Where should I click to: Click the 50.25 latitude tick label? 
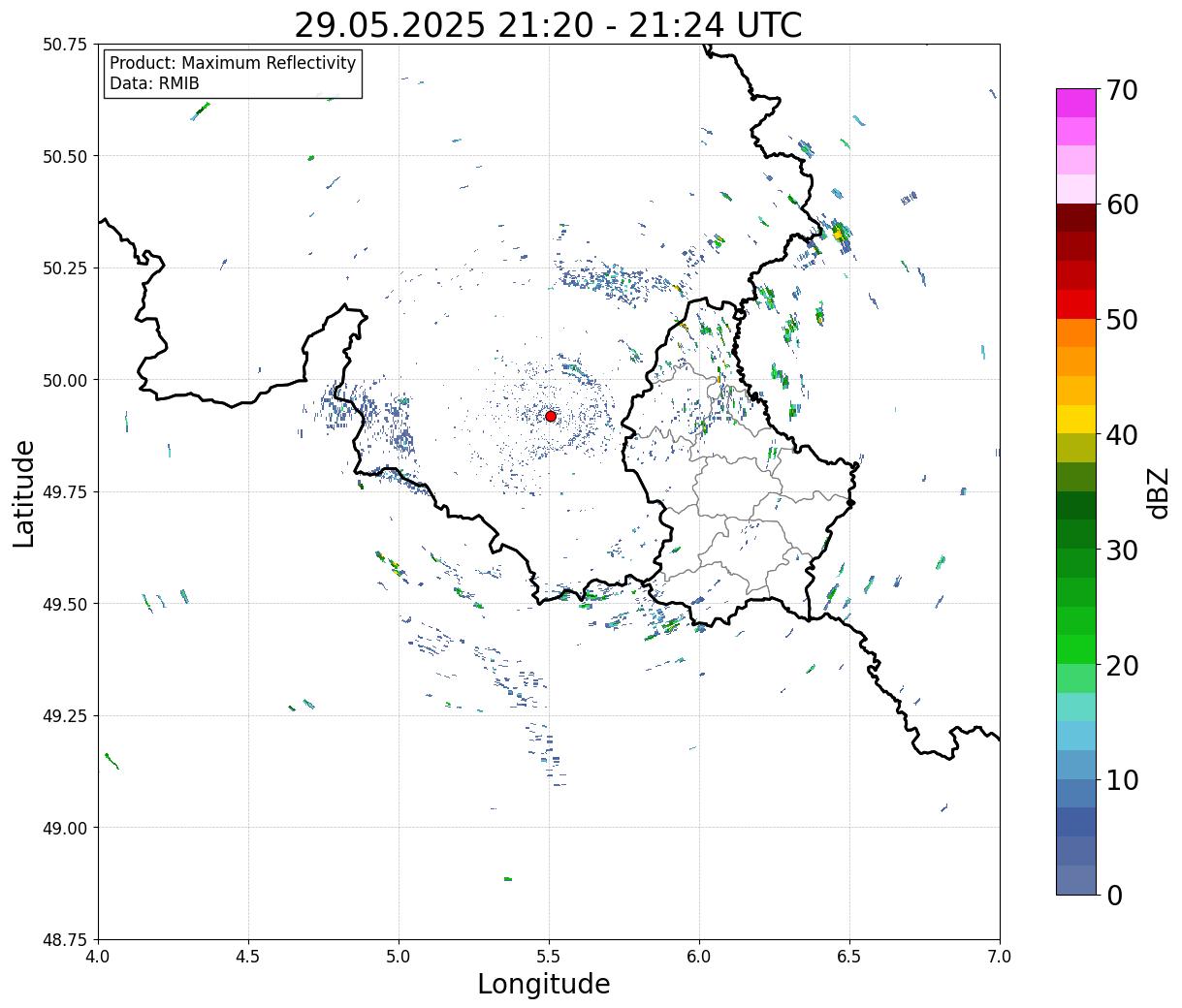65,268
